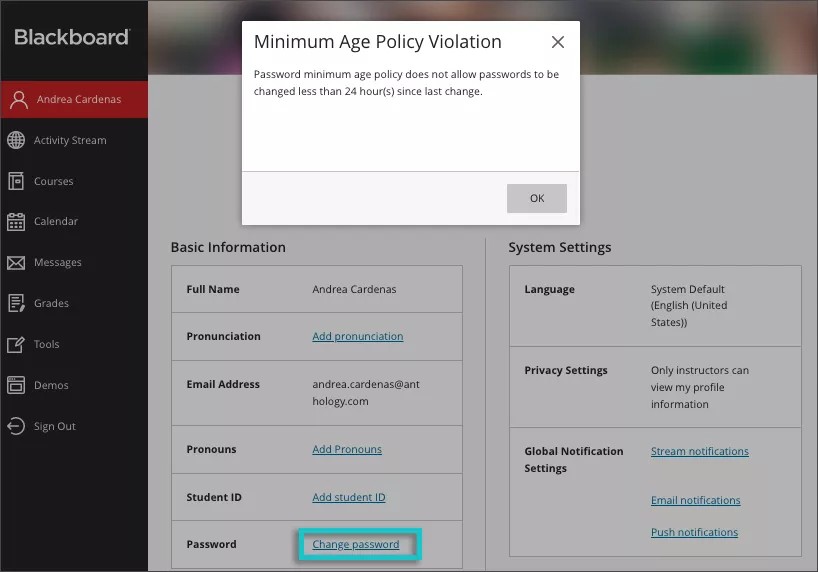
Task: Open Push notifications settings
Action: (x=694, y=532)
